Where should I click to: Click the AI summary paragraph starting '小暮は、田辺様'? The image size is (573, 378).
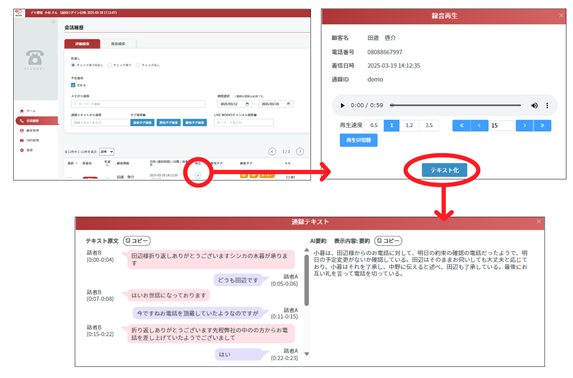[x=420, y=263]
